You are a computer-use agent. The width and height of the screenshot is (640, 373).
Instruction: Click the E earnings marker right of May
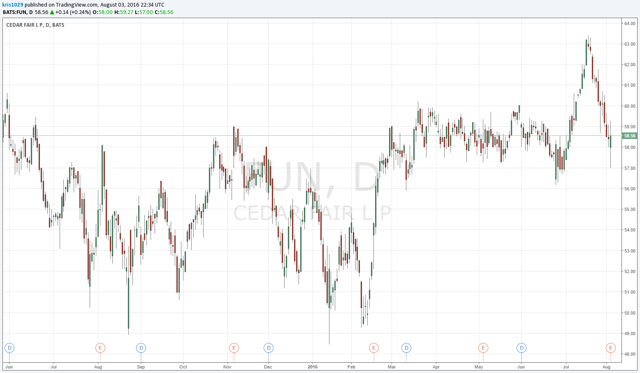point(483,348)
